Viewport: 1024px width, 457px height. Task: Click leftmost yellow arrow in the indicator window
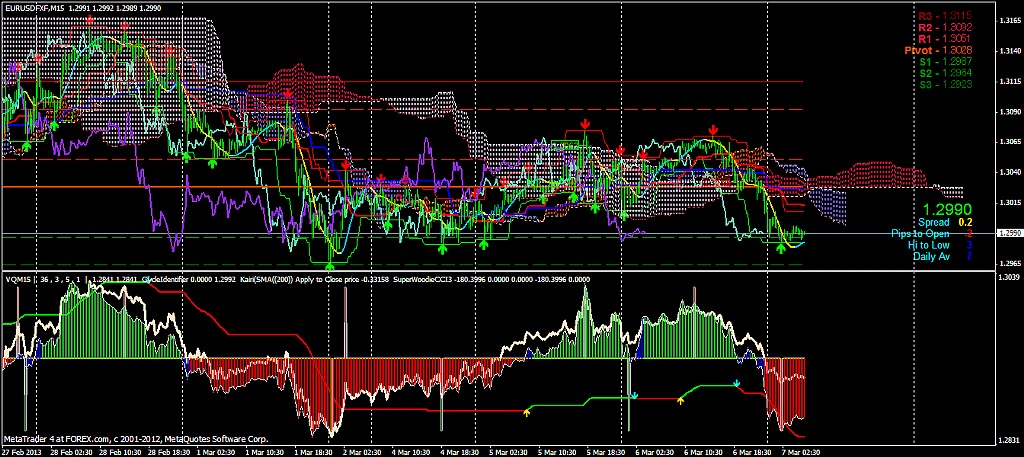pos(528,411)
